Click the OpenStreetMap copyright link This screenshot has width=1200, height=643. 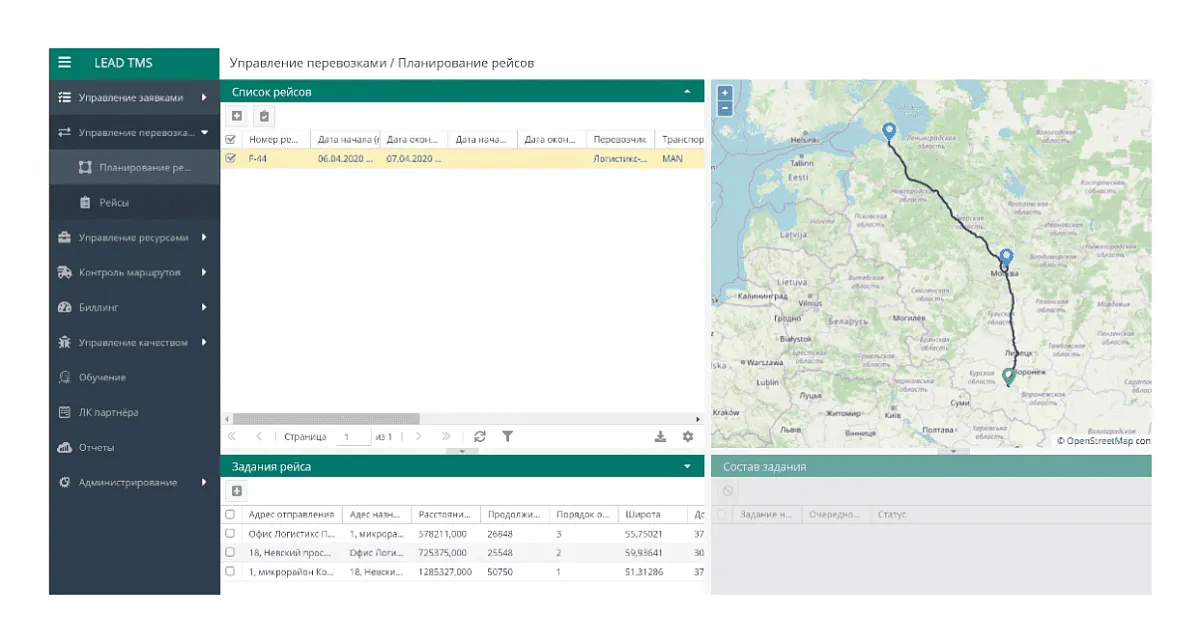click(x=1097, y=438)
